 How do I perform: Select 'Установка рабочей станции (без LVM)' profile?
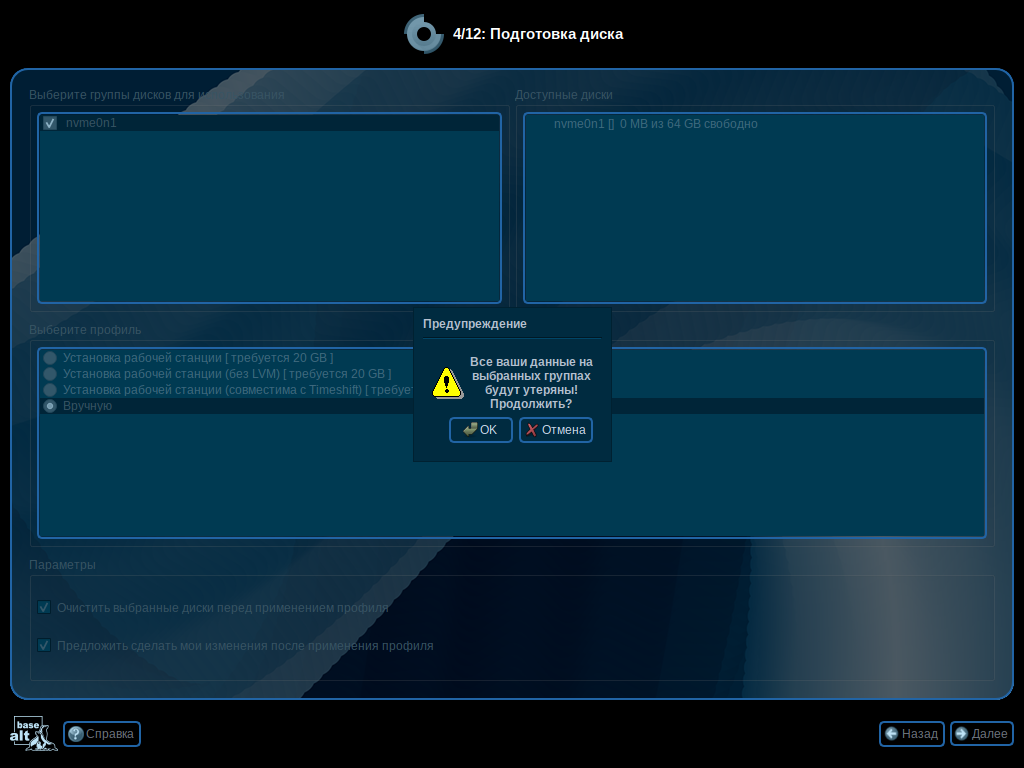click(50, 373)
